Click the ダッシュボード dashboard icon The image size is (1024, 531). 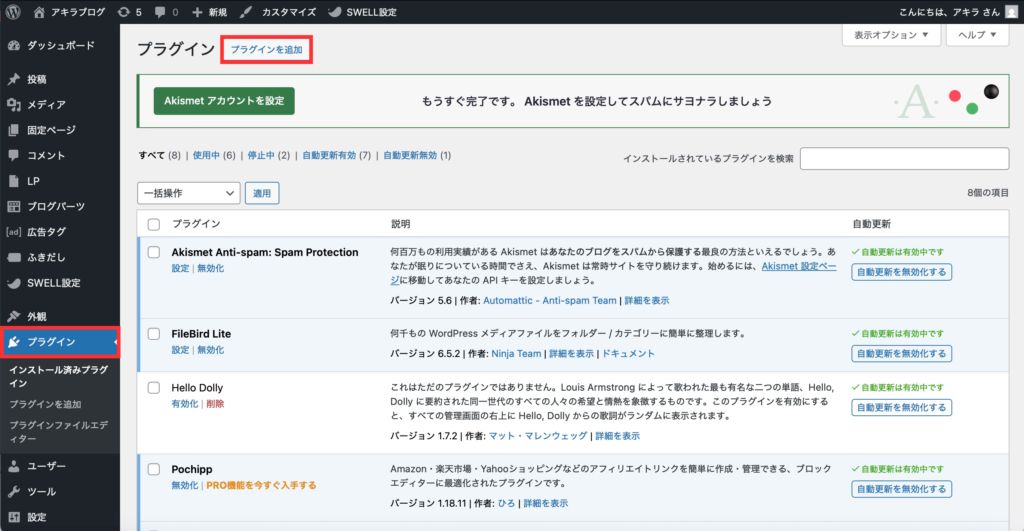click(x=13, y=45)
